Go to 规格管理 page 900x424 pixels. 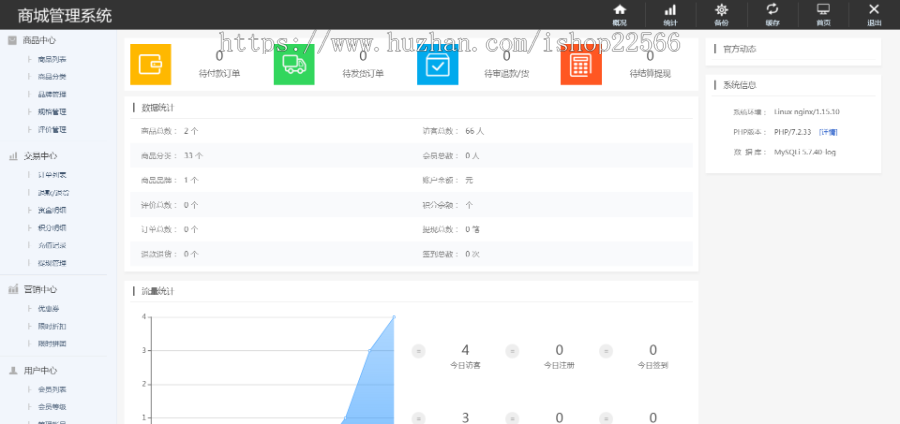(x=52, y=112)
